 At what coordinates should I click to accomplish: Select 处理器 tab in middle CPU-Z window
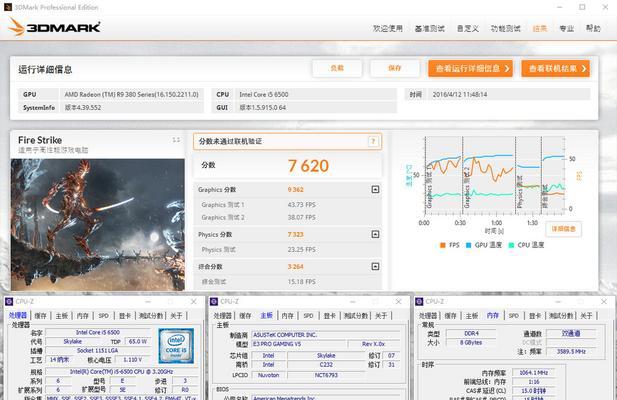[x=223, y=315]
